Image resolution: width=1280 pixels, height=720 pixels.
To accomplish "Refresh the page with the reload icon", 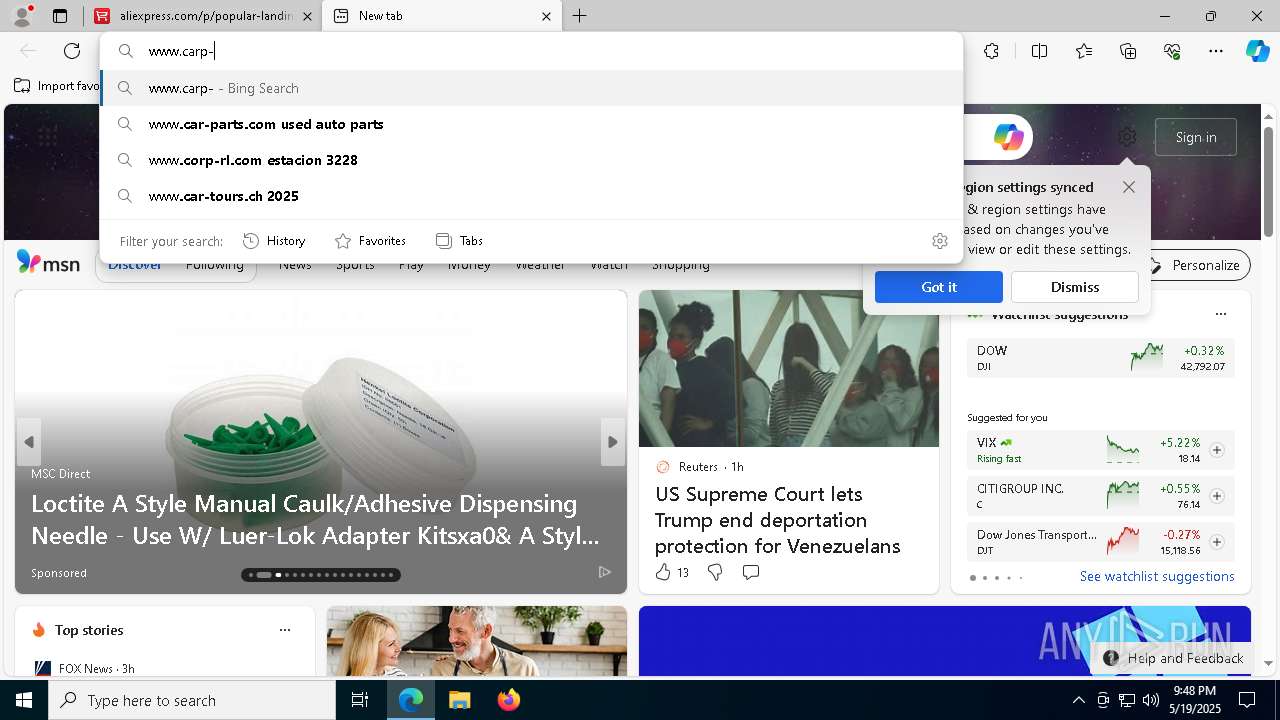I will (x=72, y=51).
